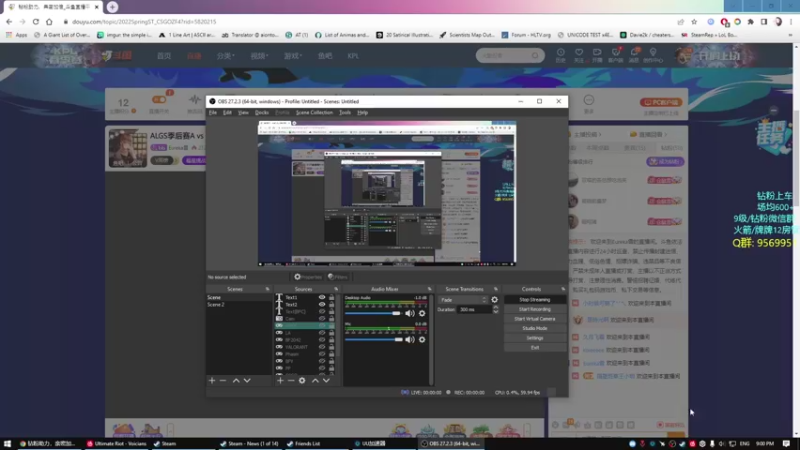Screen dimensions: 800x450
Task: Toggle visibility of the LA source
Action: 322,333
